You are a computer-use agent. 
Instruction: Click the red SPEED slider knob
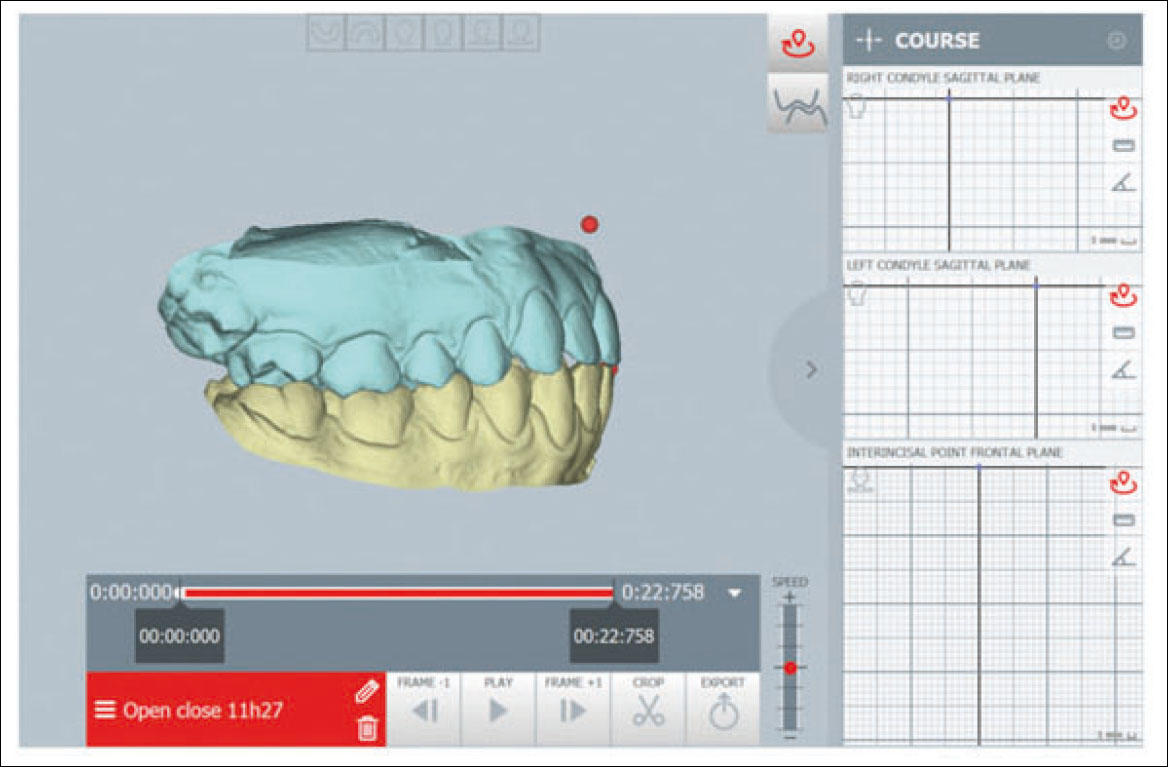(x=790, y=667)
